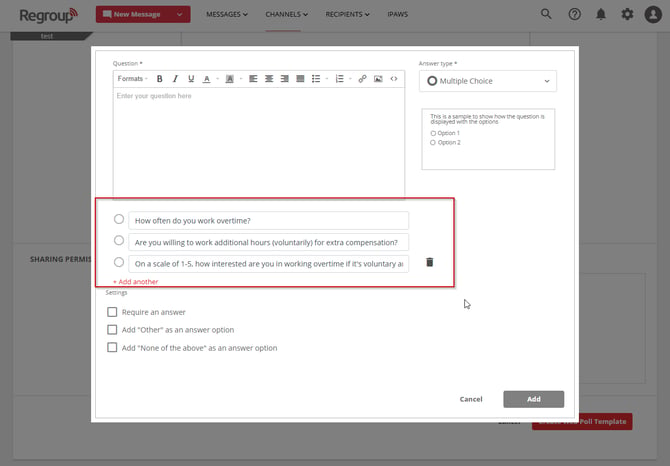This screenshot has width=670, height=466.
Task: Open the CHANNELS menu
Action: click(x=286, y=15)
